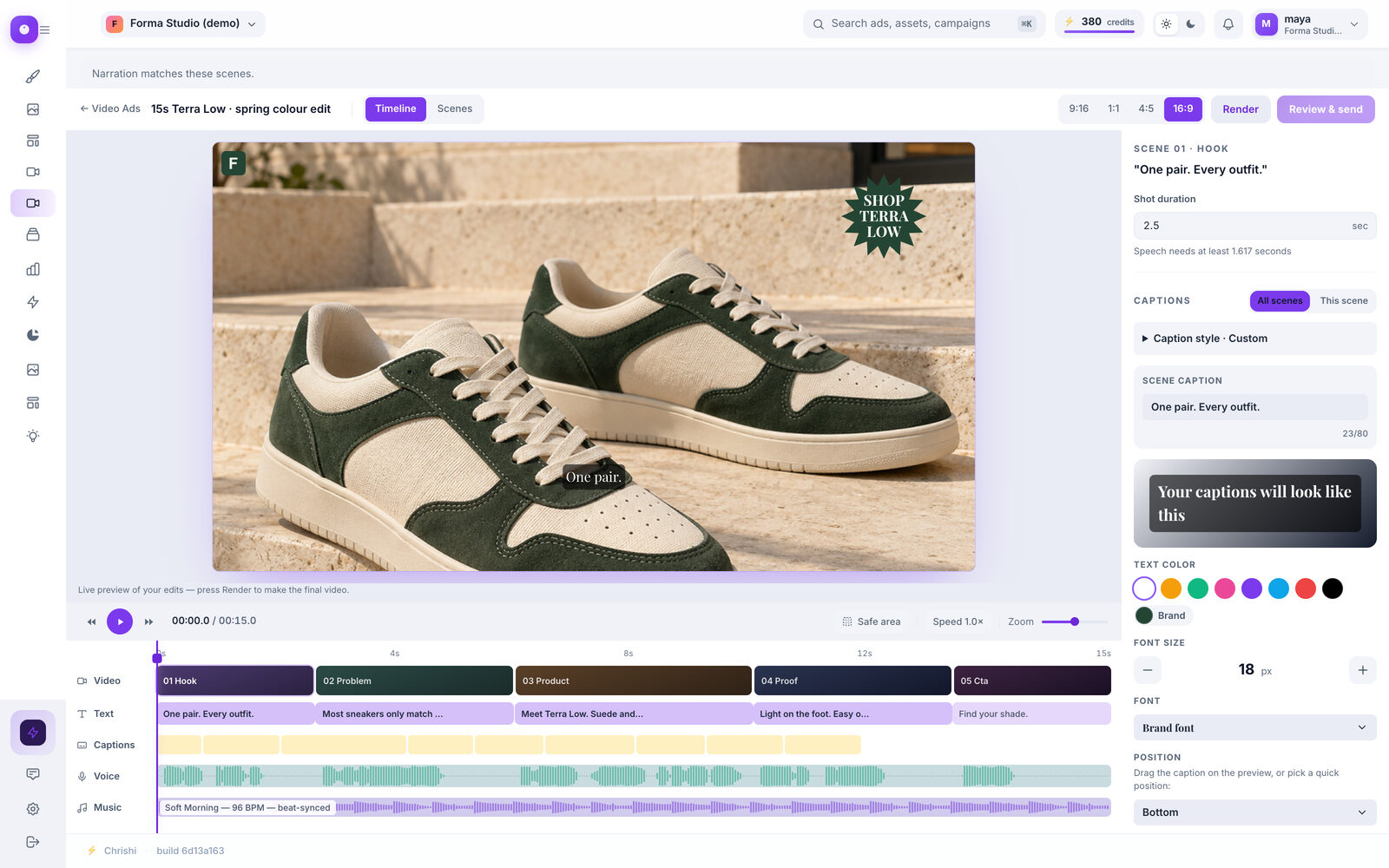Switch to the Scenes tab
Image resolution: width=1389 pixels, height=868 pixels.
[455, 109]
